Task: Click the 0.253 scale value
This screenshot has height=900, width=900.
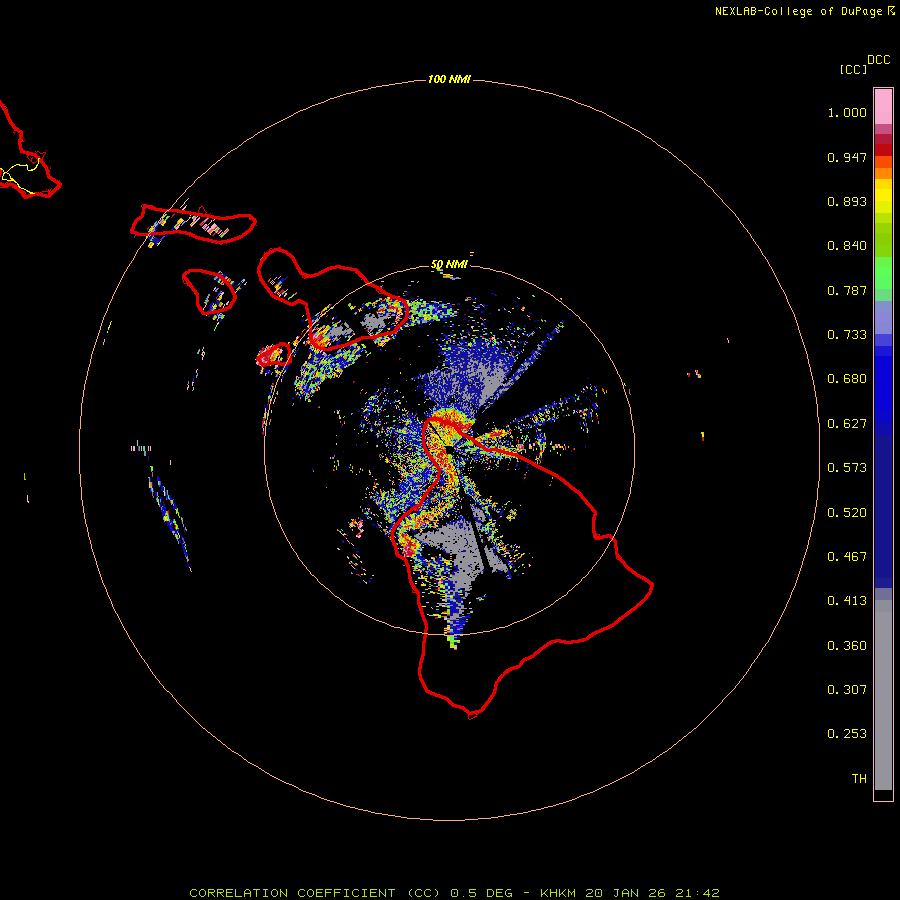Action: coord(847,734)
